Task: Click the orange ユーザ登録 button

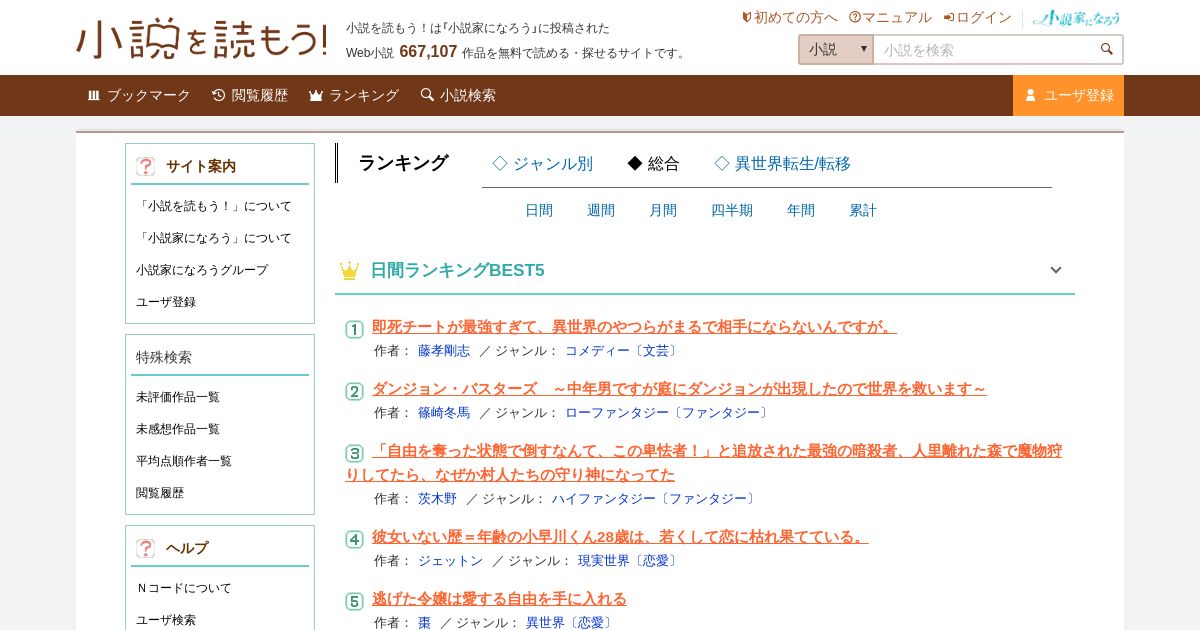Action: click(1068, 95)
